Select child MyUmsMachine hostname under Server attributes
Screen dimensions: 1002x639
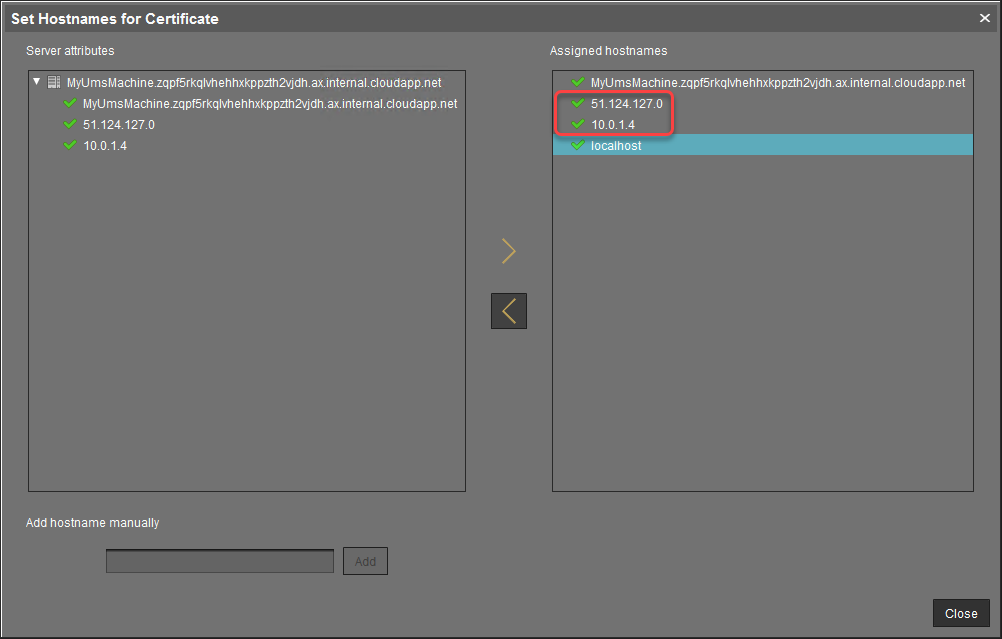coord(270,104)
